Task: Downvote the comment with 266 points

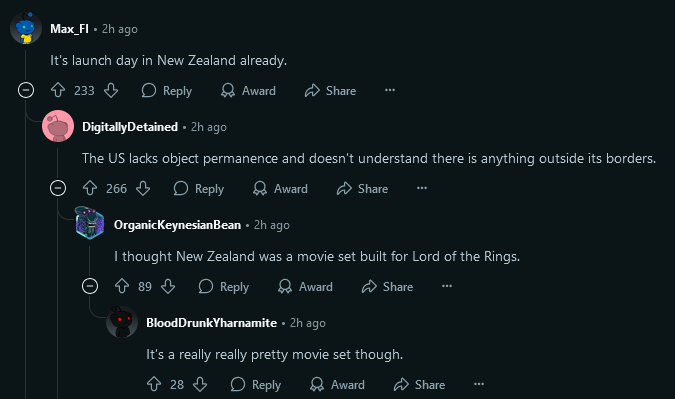Action: [x=143, y=189]
